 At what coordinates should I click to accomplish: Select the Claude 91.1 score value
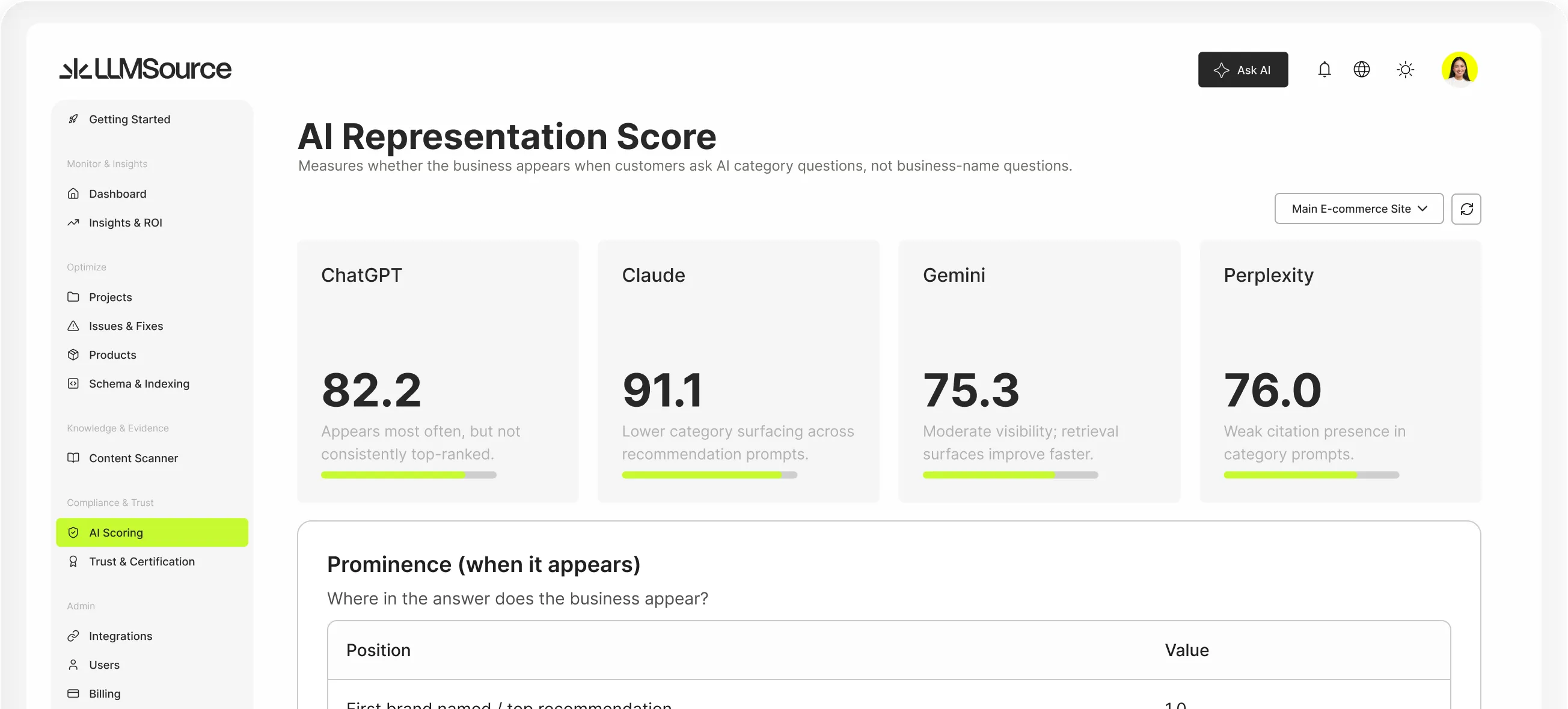(x=663, y=391)
